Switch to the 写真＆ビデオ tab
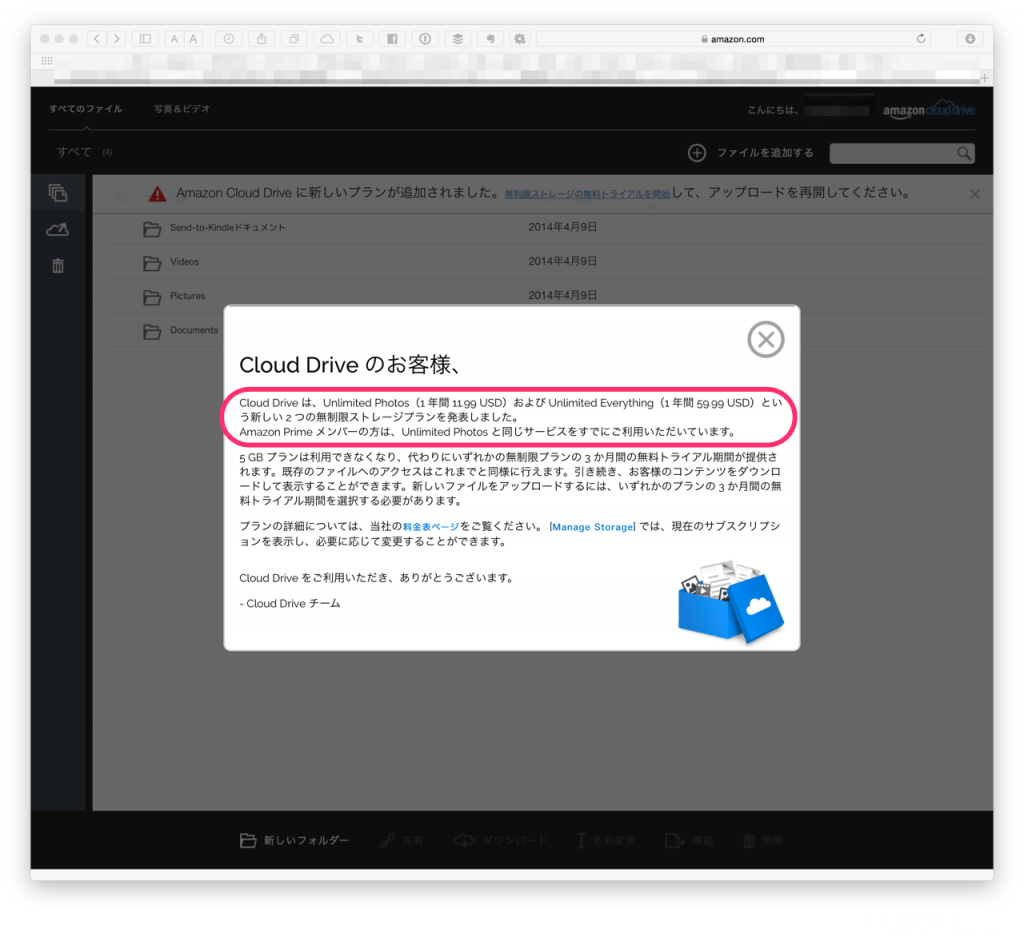 182,109
